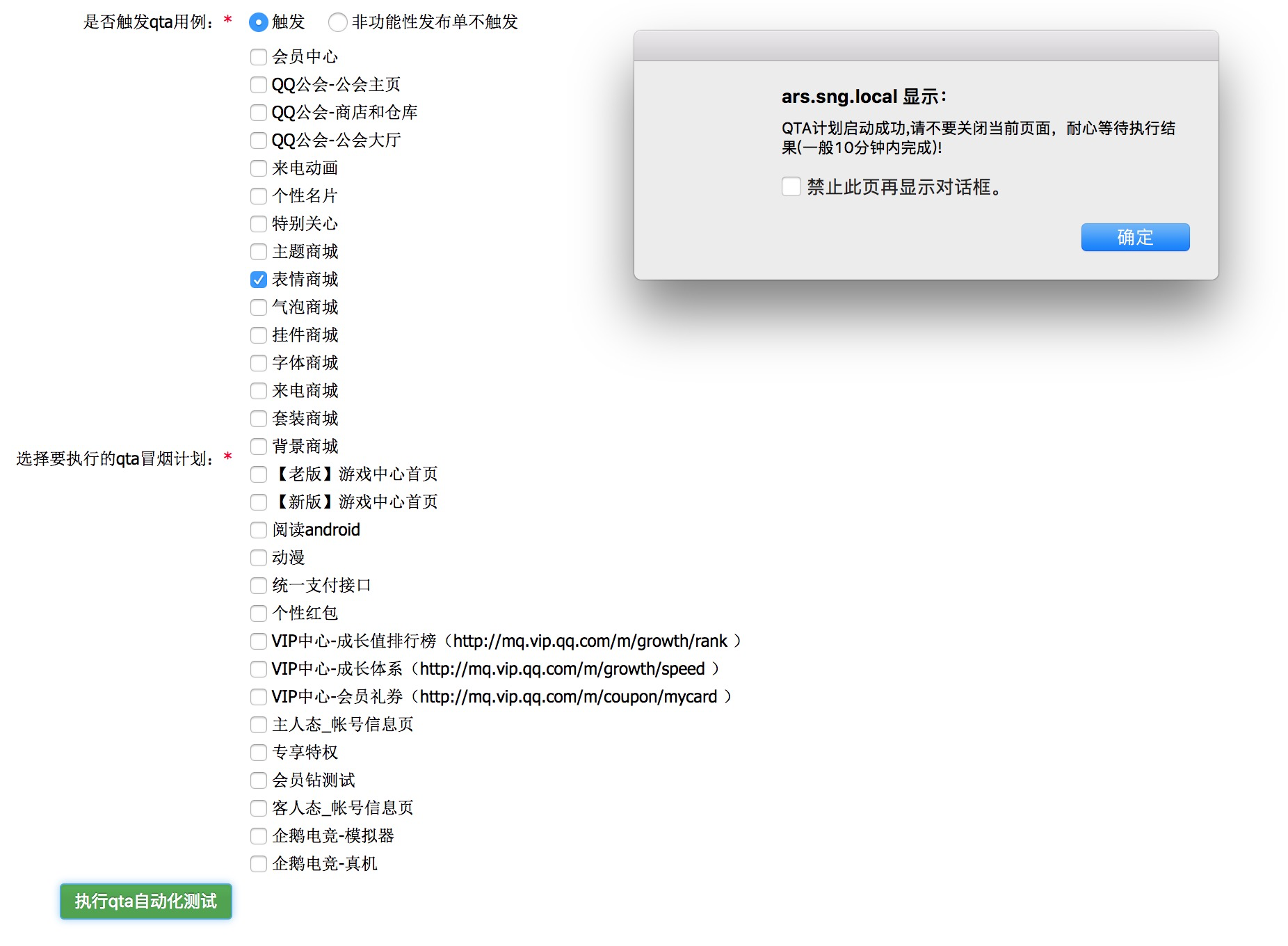Check the 背景商城 option
Image resolution: width=1288 pixels, height=946 pixels.
pyautogui.click(x=258, y=447)
